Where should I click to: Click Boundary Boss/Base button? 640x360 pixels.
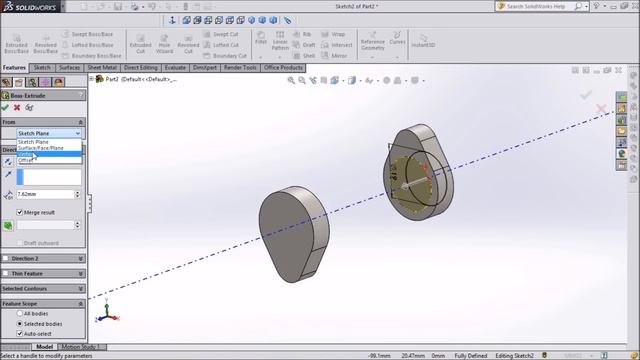pos(92,56)
